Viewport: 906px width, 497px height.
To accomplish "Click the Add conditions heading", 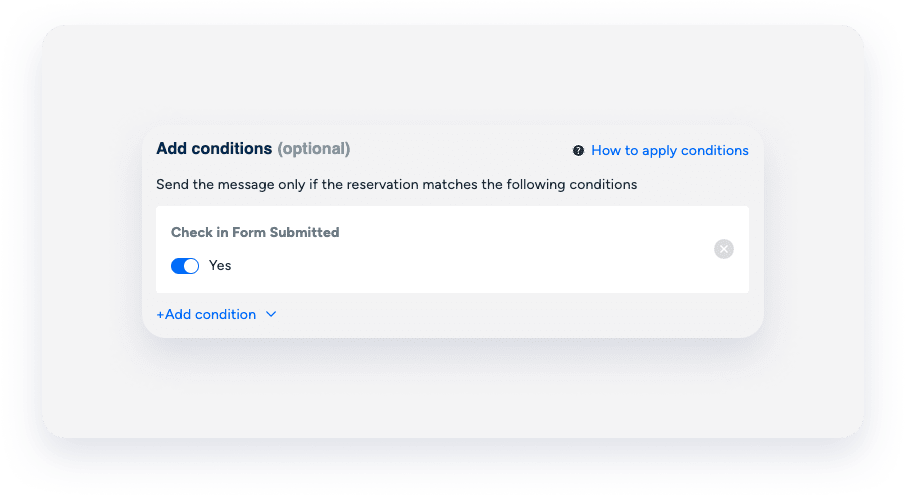I will coord(214,148).
